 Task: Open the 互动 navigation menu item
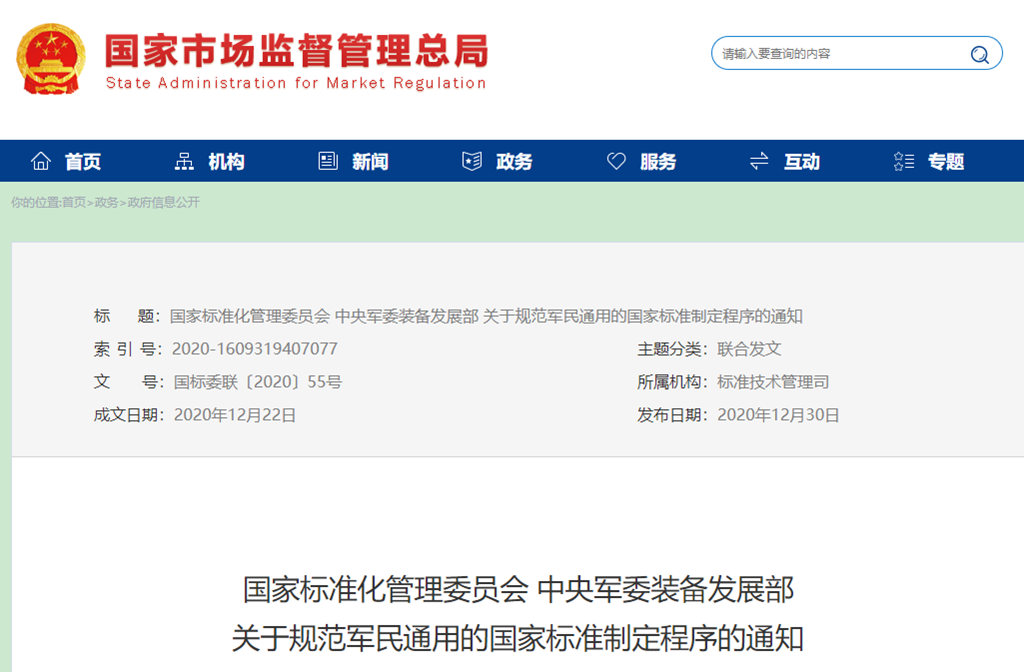(x=802, y=161)
